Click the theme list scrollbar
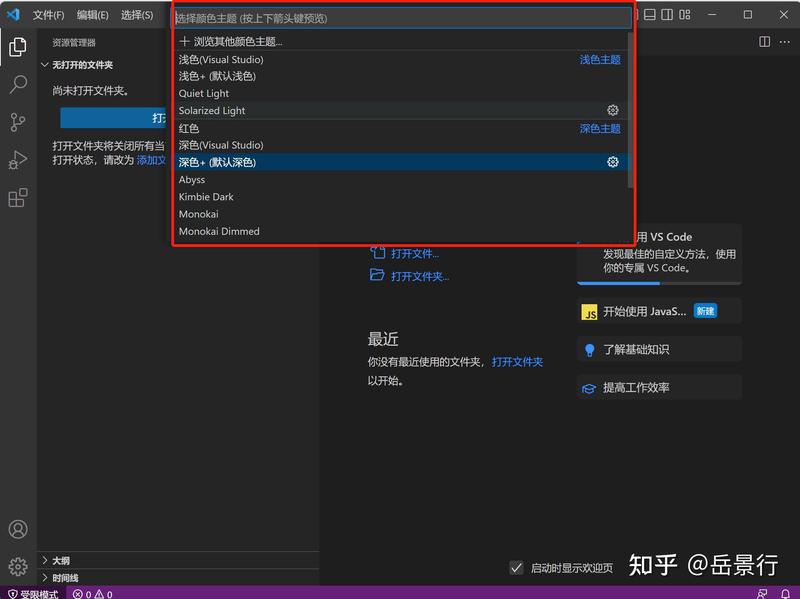800x599 pixels. tap(631, 110)
